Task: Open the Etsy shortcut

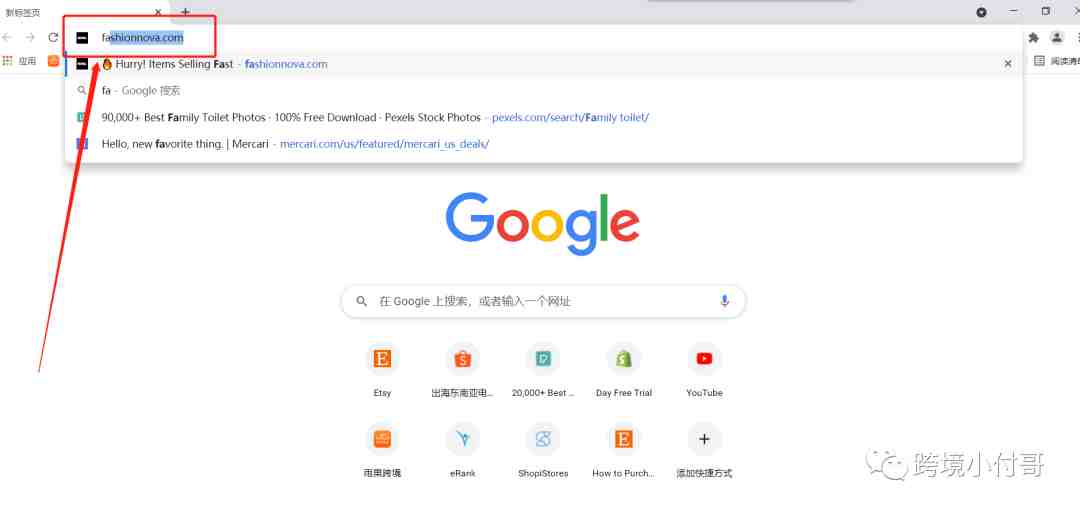Action: 382,371
